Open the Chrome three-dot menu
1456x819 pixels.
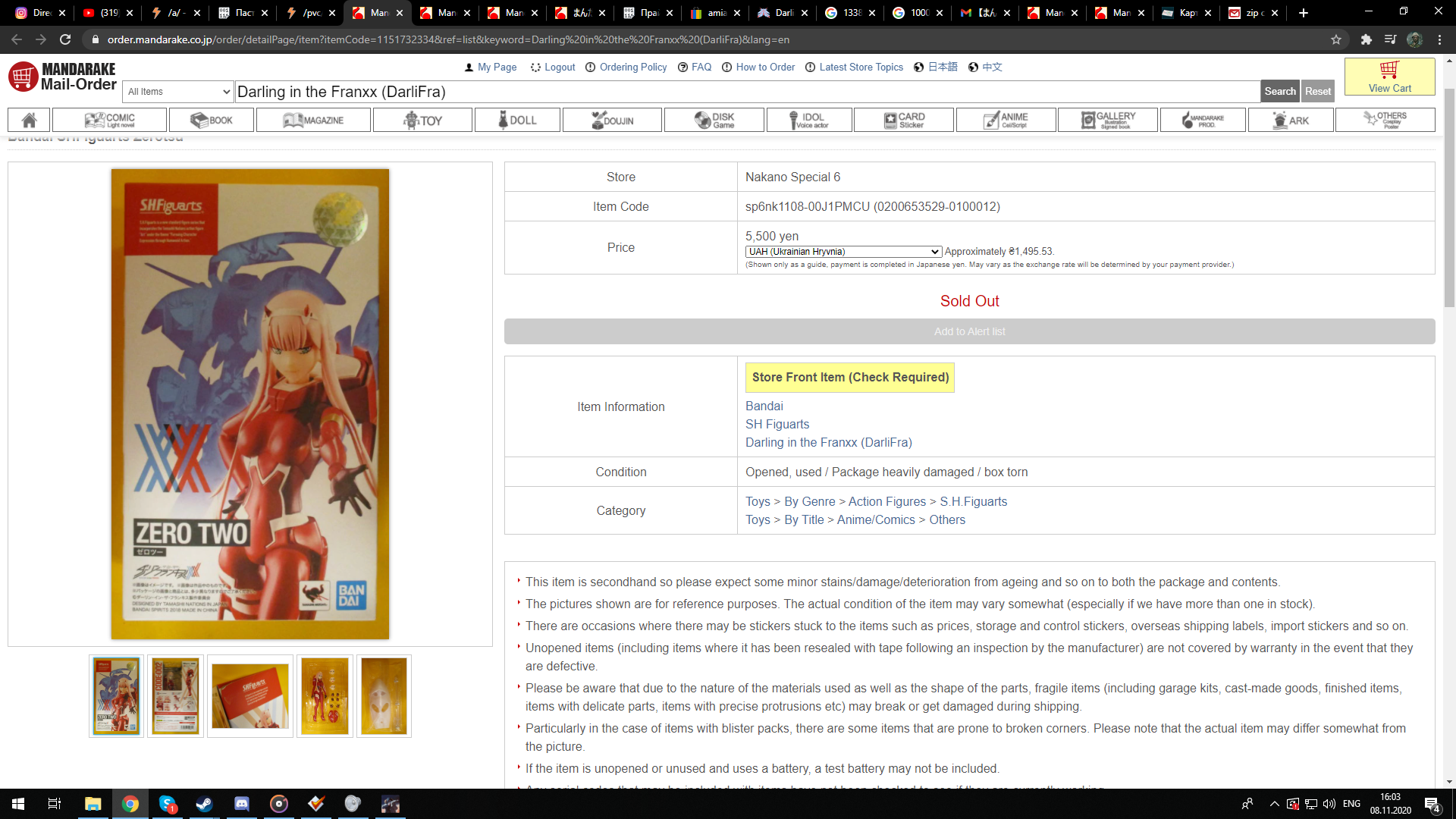pyautogui.click(x=1440, y=39)
